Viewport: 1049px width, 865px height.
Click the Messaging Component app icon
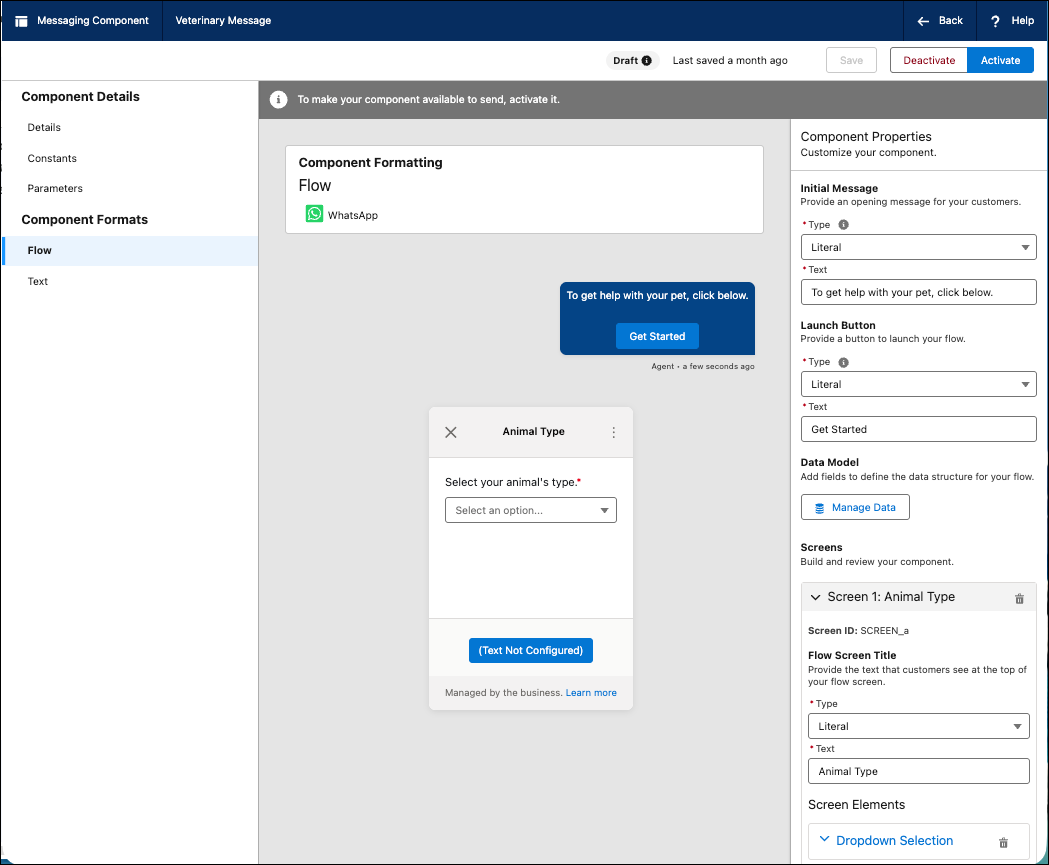point(21,21)
